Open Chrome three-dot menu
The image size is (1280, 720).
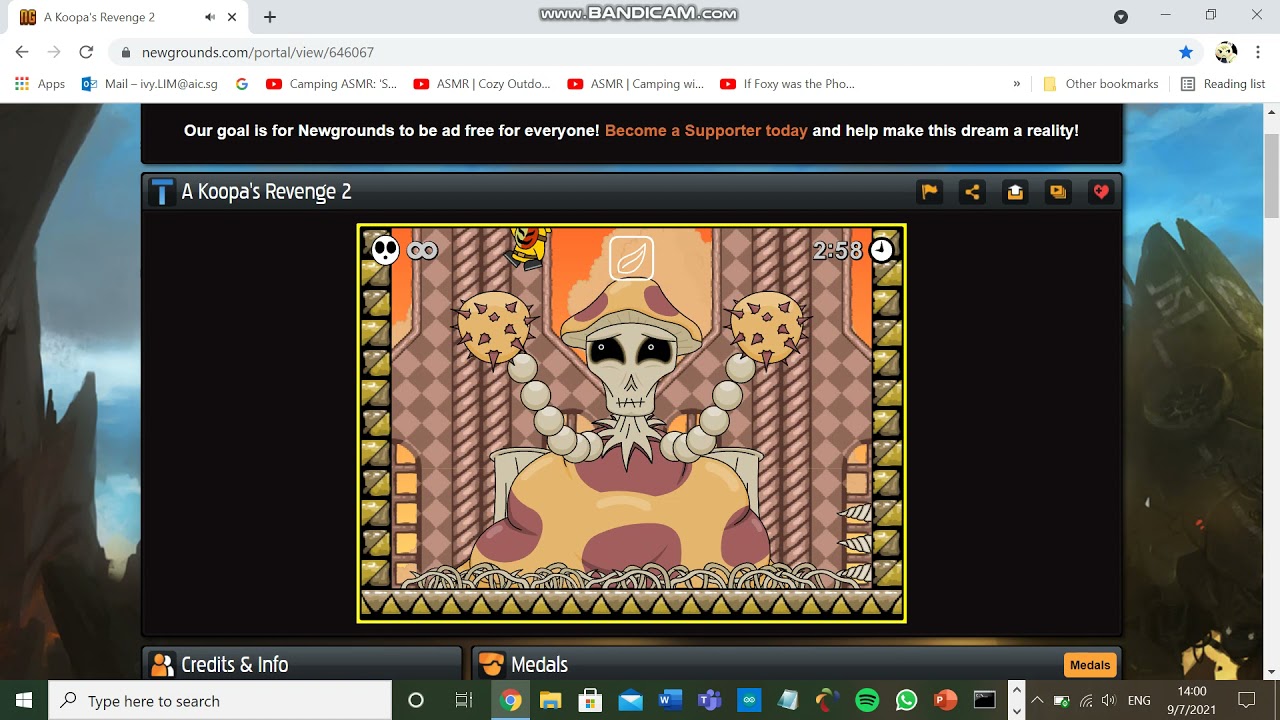1257,52
